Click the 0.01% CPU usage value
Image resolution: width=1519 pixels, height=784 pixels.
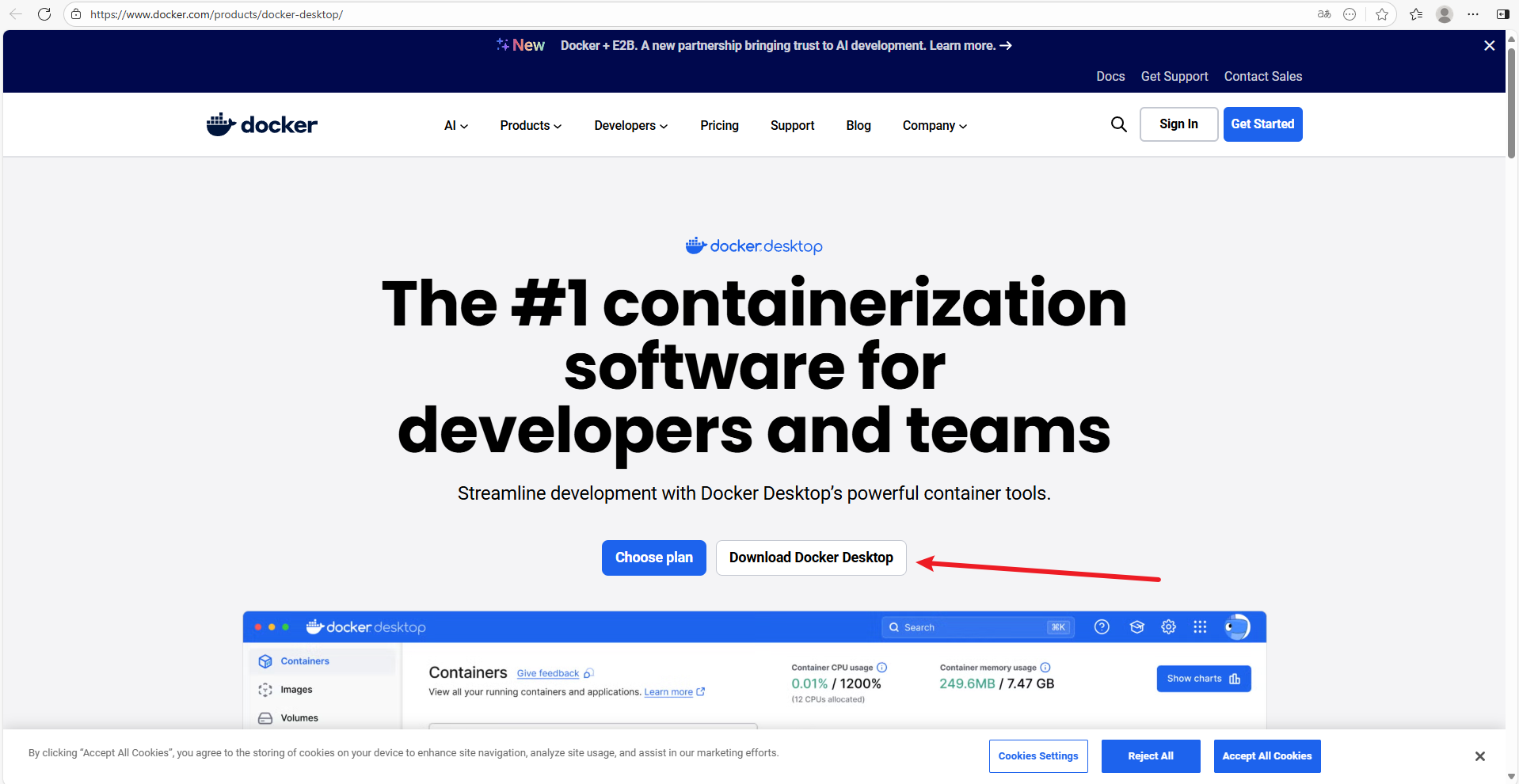coord(809,684)
